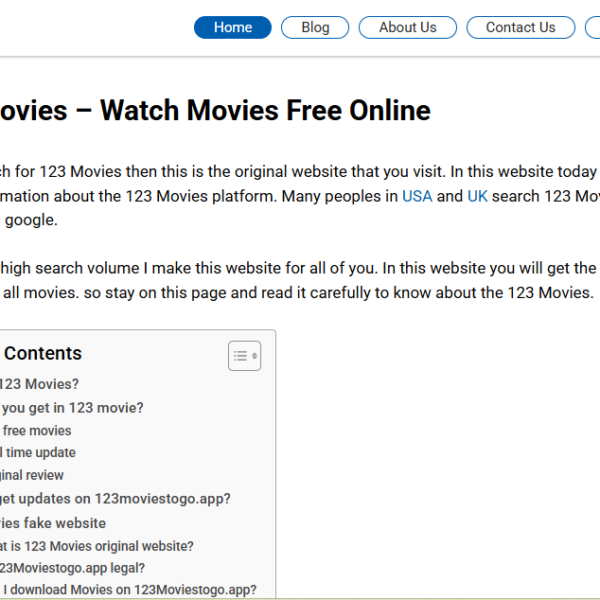Jump to '123 Movies?' contents entry
The height and width of the screenshot is (600, 600).
tap(39, 384)
